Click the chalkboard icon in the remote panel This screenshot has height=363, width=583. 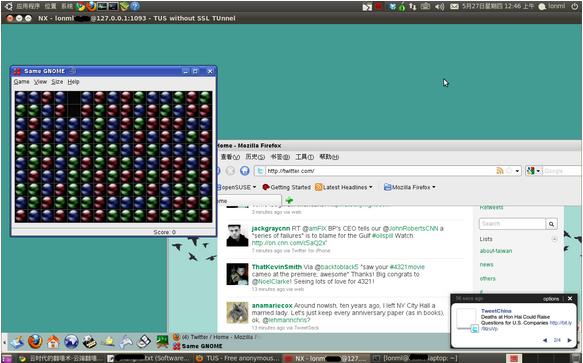coord(162,341)
